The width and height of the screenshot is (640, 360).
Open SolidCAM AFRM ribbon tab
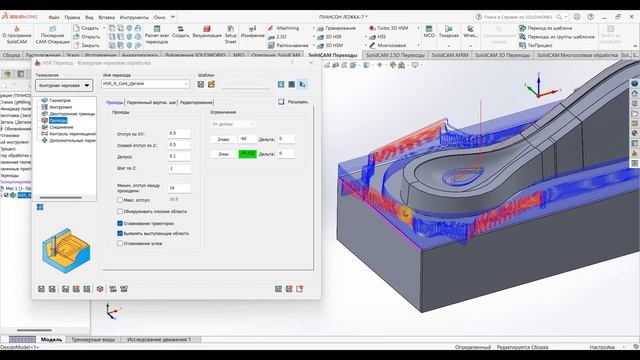click(449, 55)
